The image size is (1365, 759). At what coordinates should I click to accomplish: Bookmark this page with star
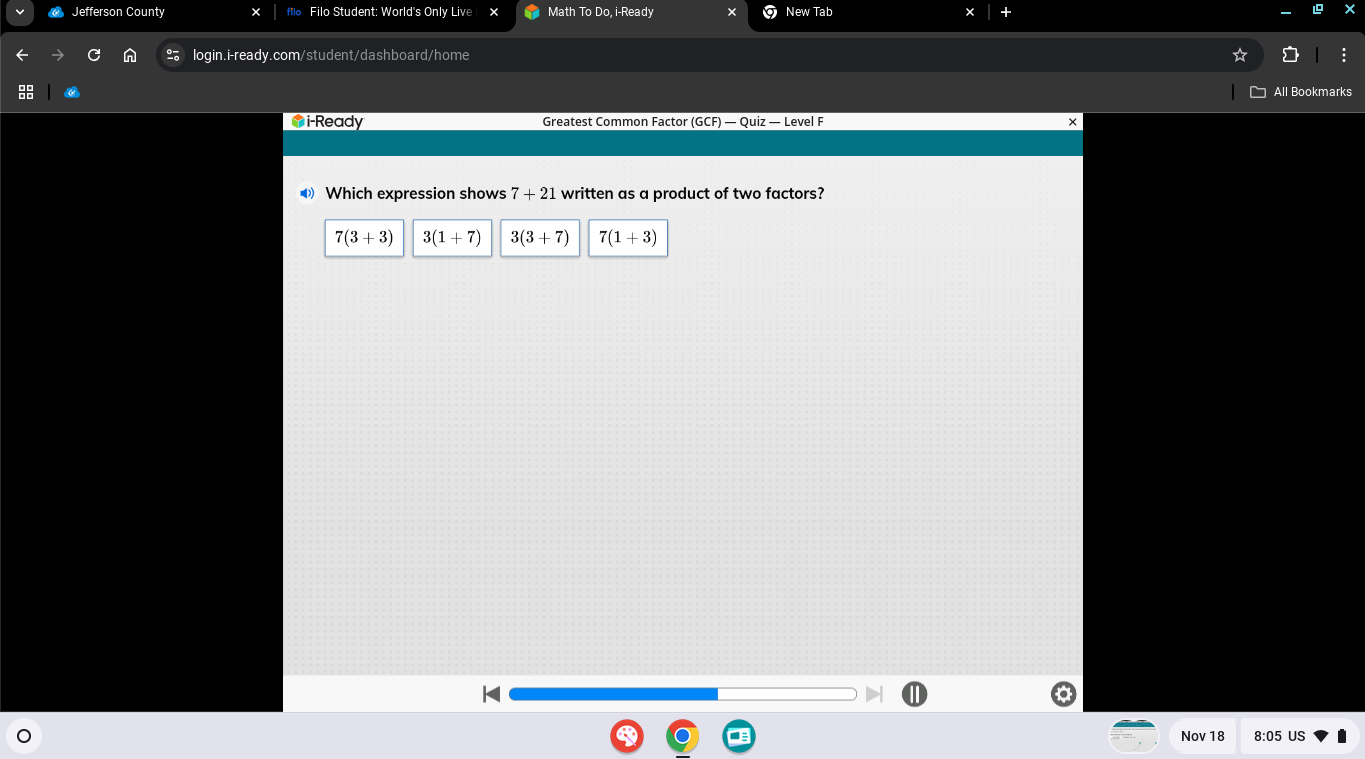coord(1240,55)
